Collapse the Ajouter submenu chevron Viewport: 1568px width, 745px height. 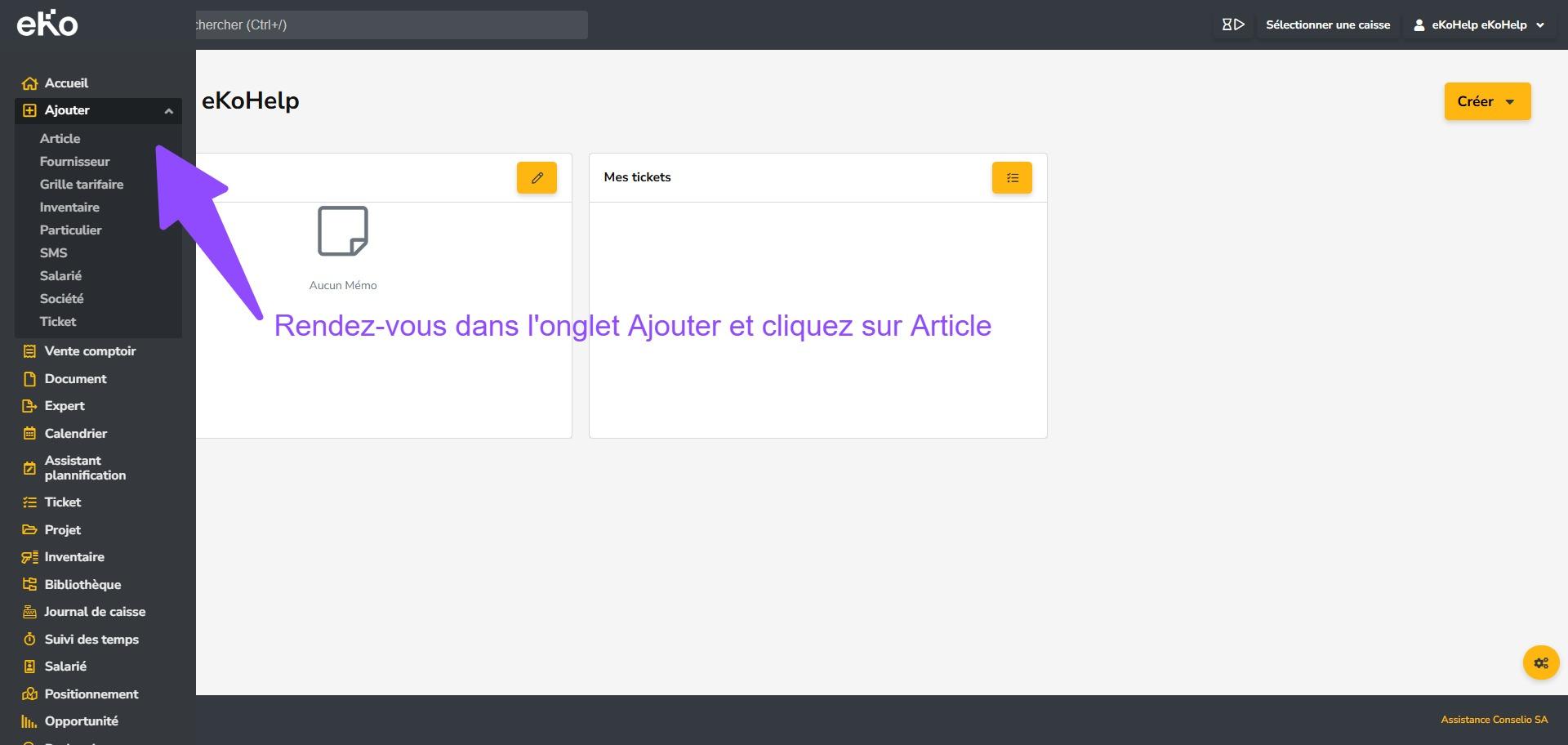pyautogui.click(x=168, y=111)
